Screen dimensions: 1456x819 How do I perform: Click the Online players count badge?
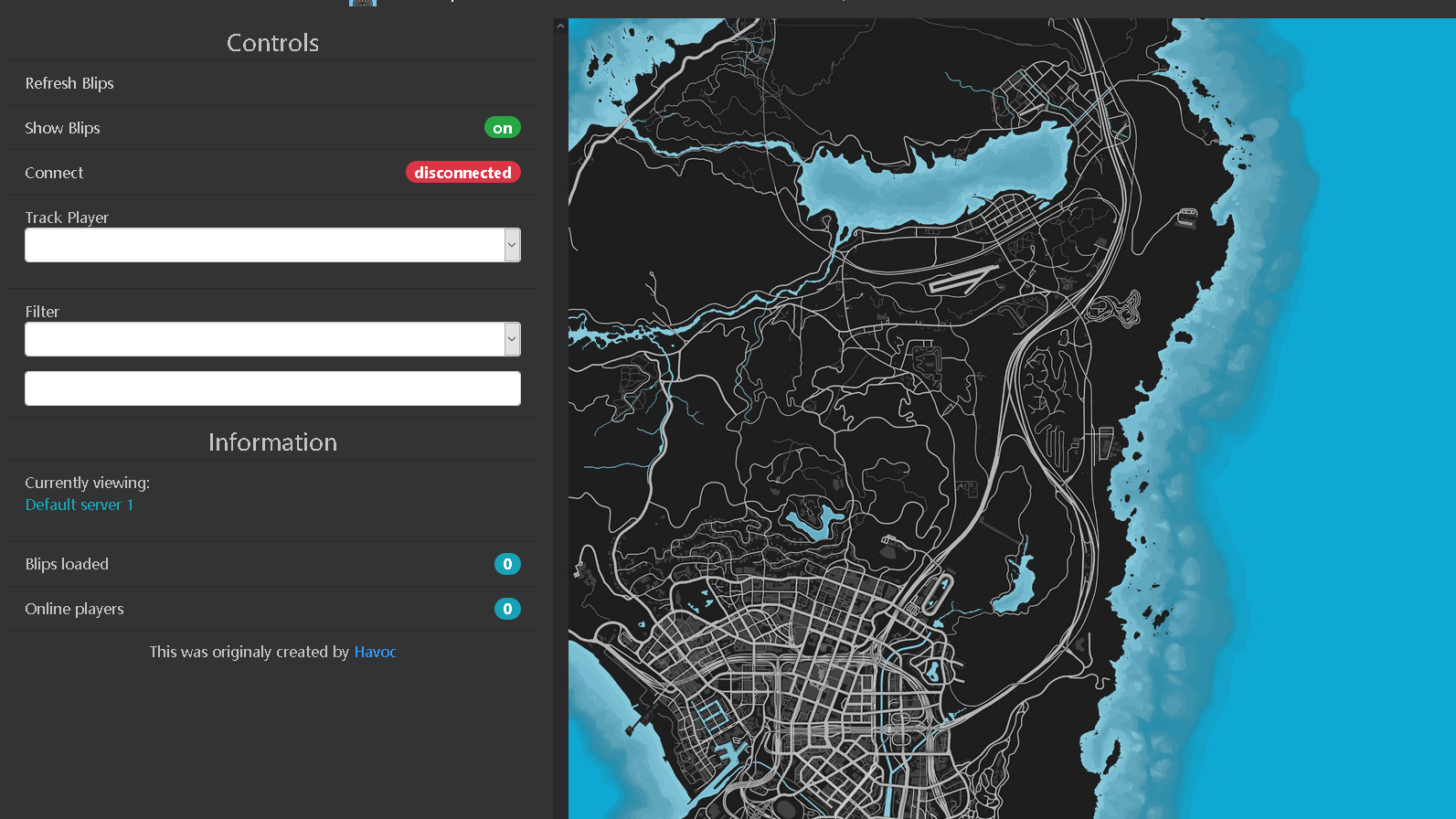coord(507,609)
